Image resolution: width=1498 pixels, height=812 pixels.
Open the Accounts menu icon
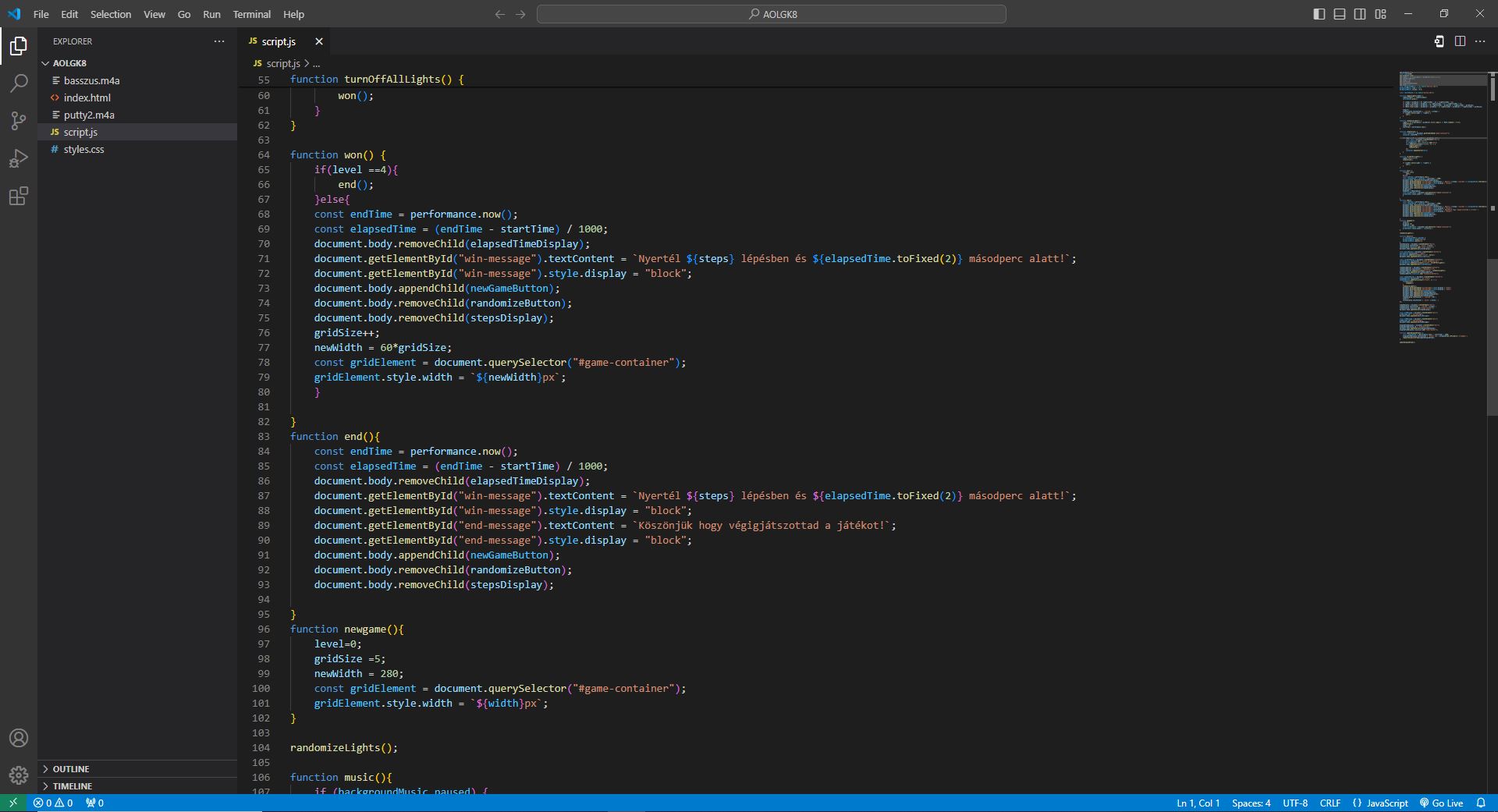pyautogui.click(x=19, y=738)
